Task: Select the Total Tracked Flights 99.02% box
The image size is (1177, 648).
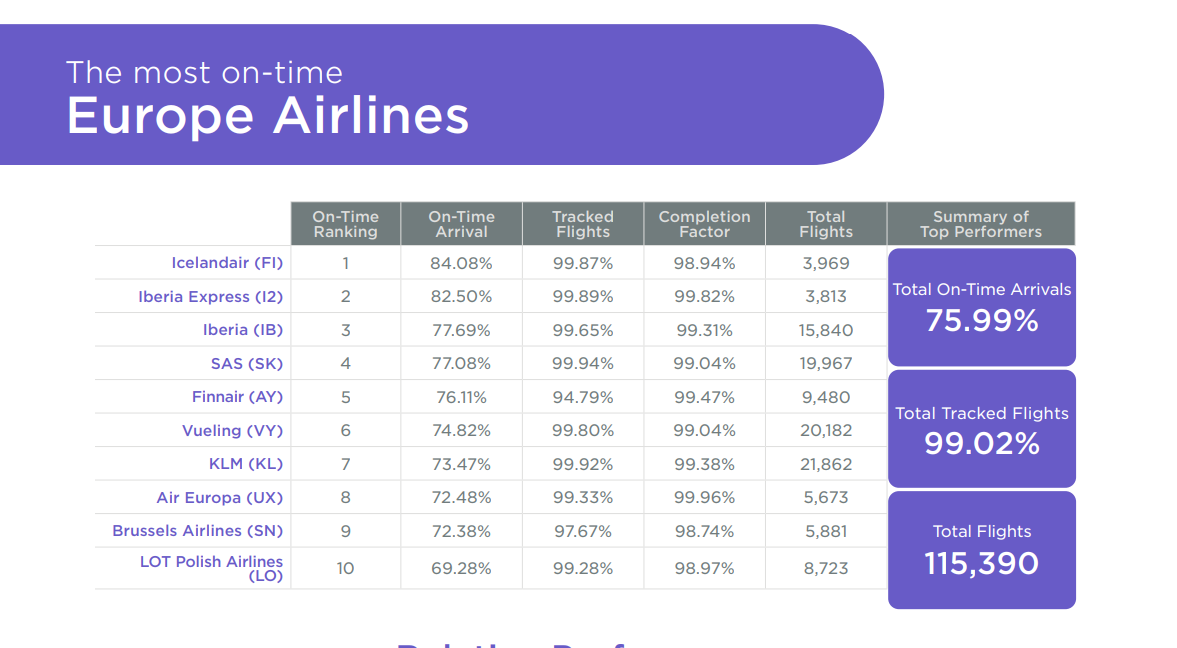Action: pos(981,429)
